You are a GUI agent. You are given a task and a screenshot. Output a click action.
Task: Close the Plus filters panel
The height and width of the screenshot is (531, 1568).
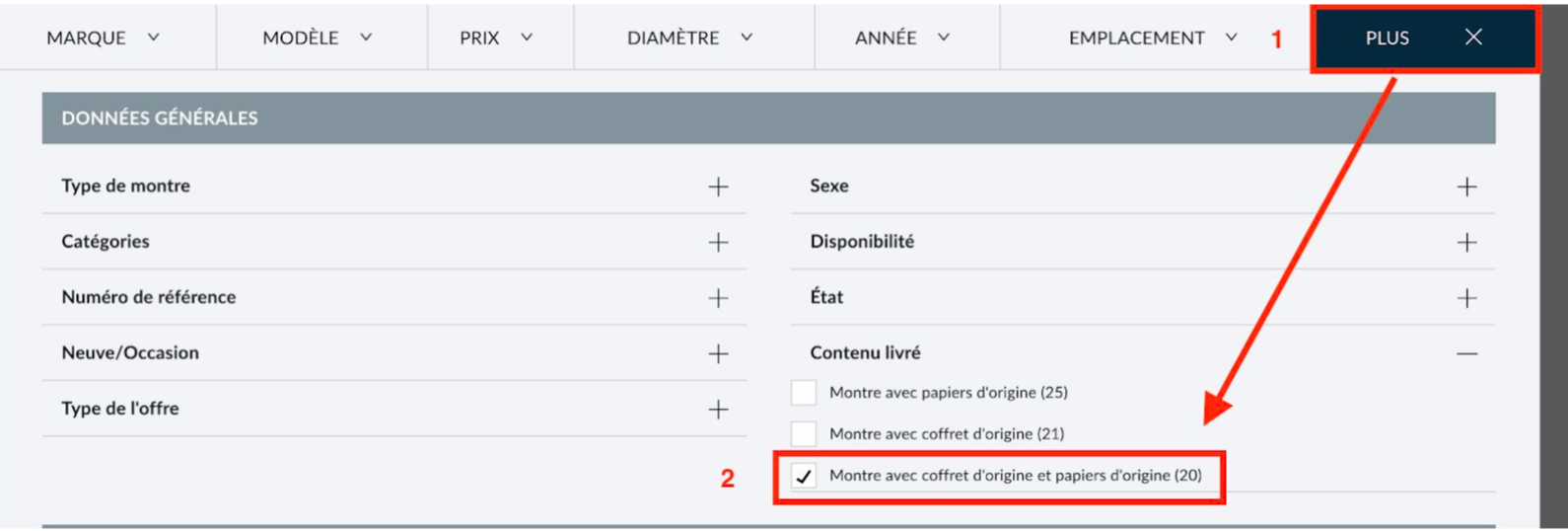[1473, 38]
